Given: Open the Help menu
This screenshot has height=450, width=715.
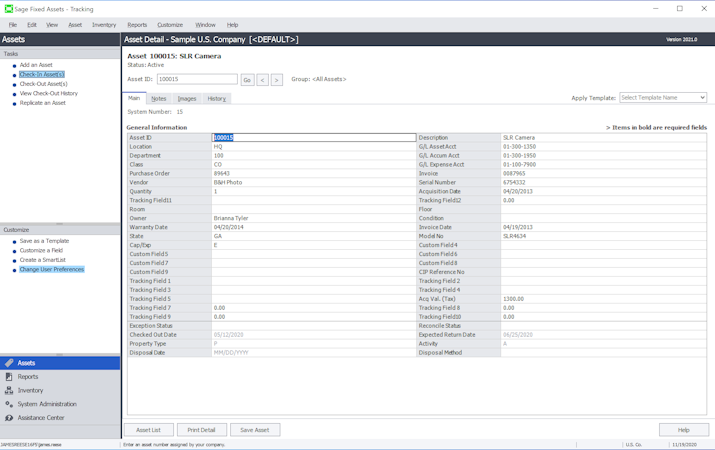Looking at the screenshot, I should point(233,25).
